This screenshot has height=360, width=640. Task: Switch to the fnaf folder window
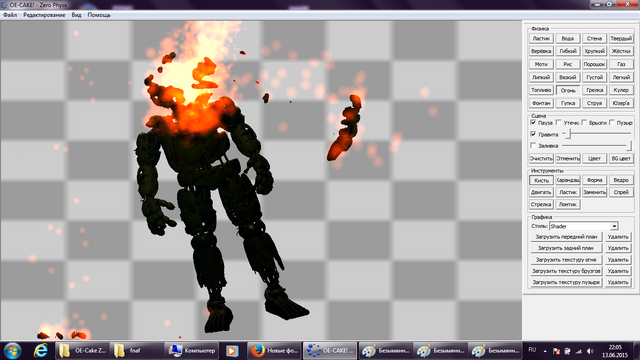pyautogui.click(x=137, y=351)
